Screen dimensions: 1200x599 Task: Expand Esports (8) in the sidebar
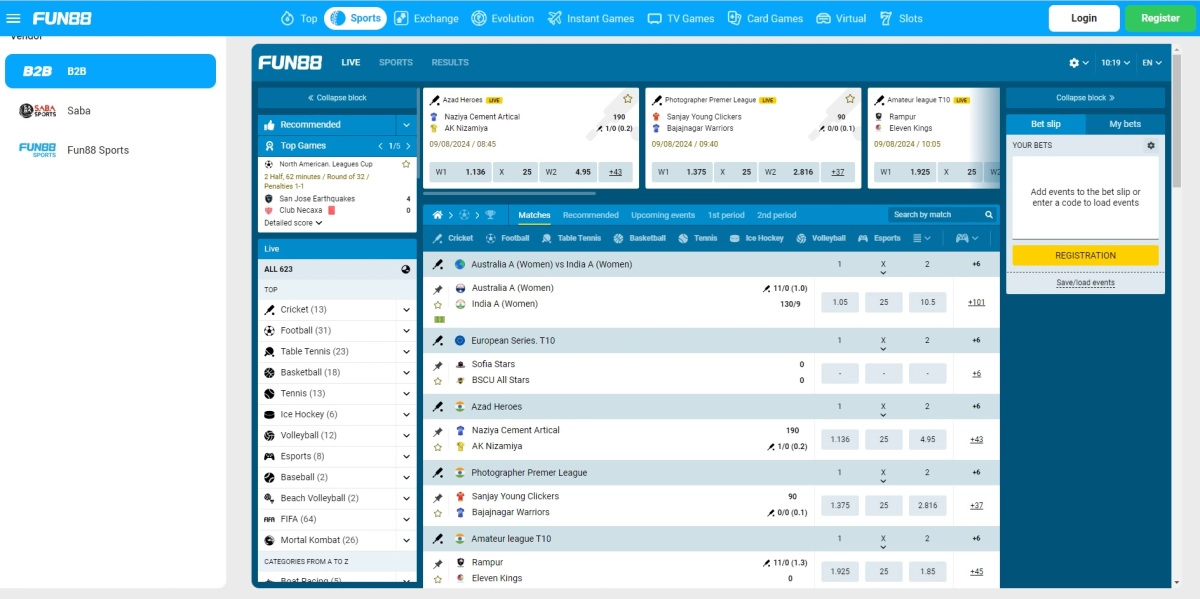(406, 457)
